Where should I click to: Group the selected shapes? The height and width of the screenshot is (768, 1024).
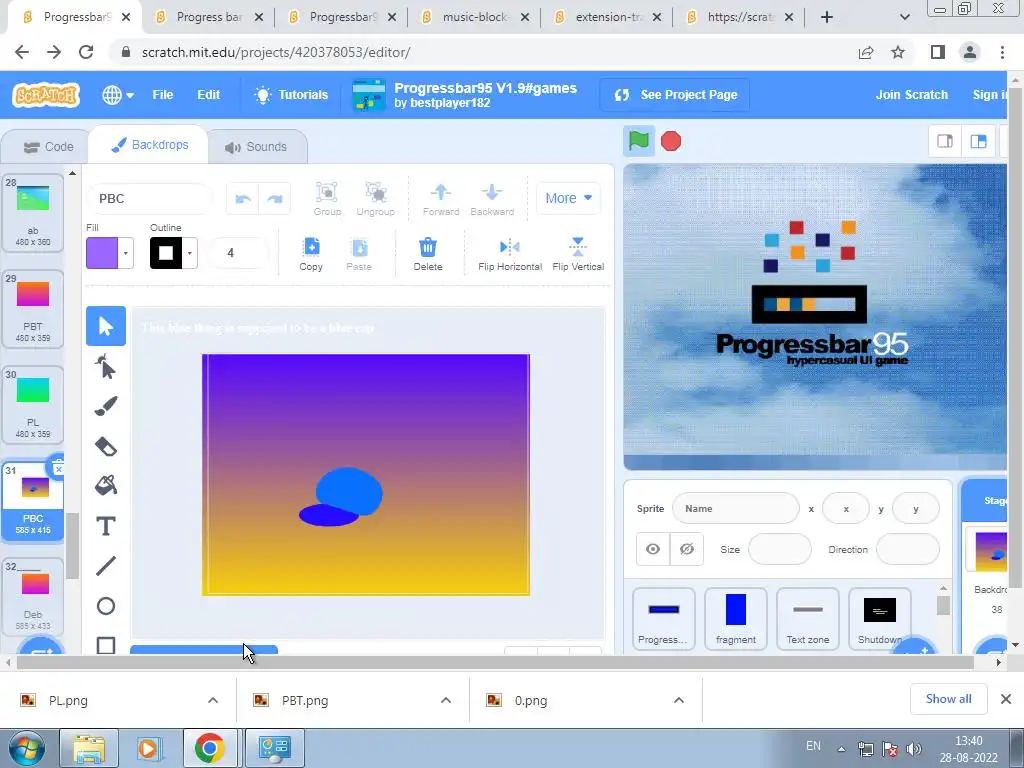pos(327,199)
